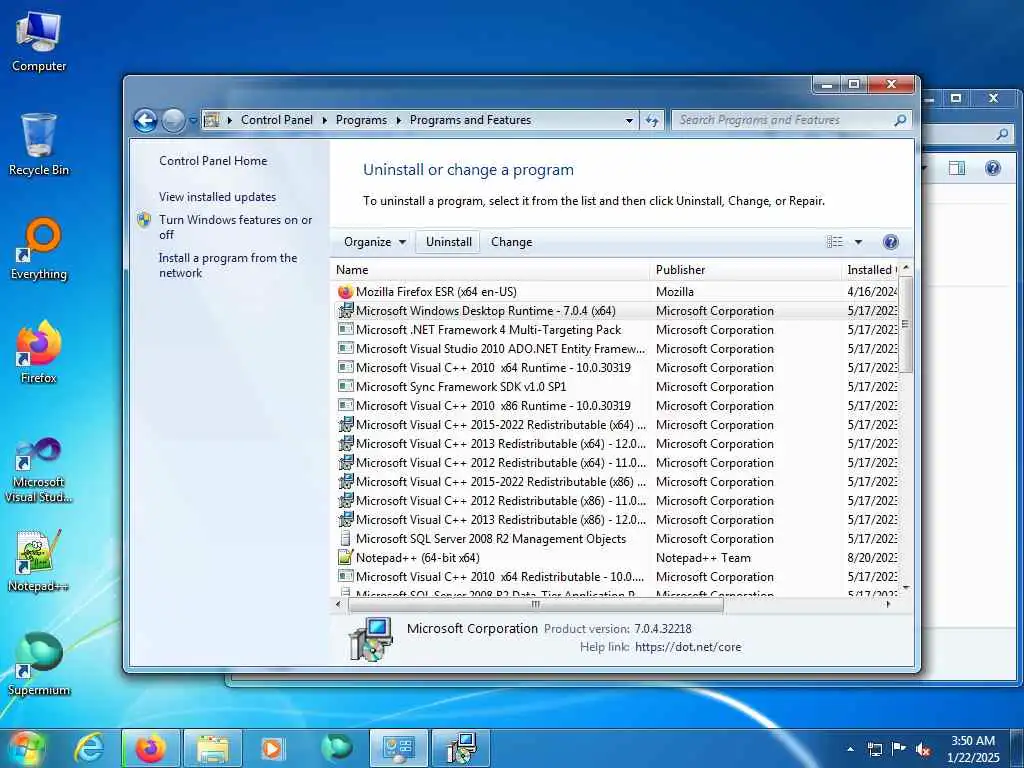Click the Notepad++ (64-bit x64) list icon
The height and width of the screenshot is (768, 1024).
[x=345, y=558]
